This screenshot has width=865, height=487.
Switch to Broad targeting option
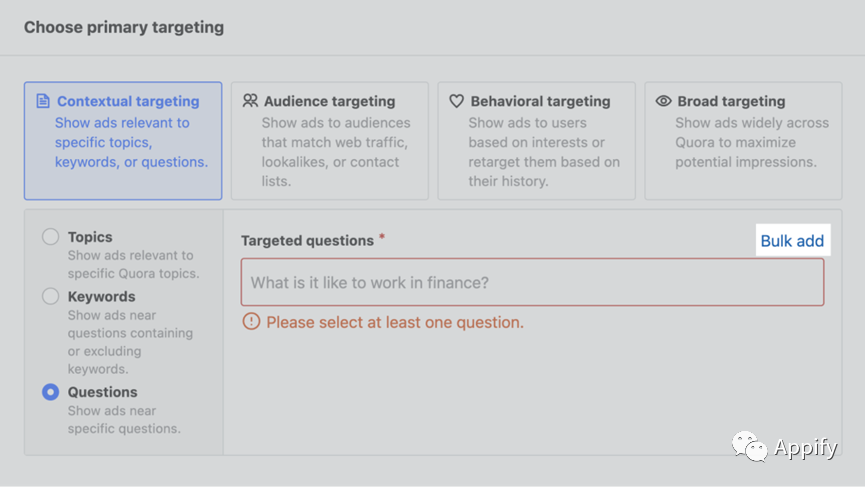(x=744, y=141)
